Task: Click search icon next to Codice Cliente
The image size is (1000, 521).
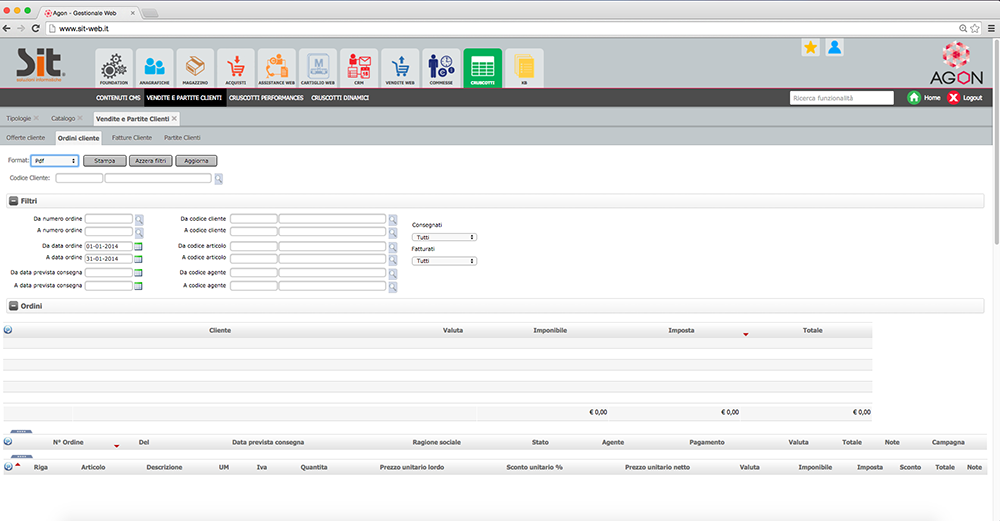Action: (x=218, y=179)
